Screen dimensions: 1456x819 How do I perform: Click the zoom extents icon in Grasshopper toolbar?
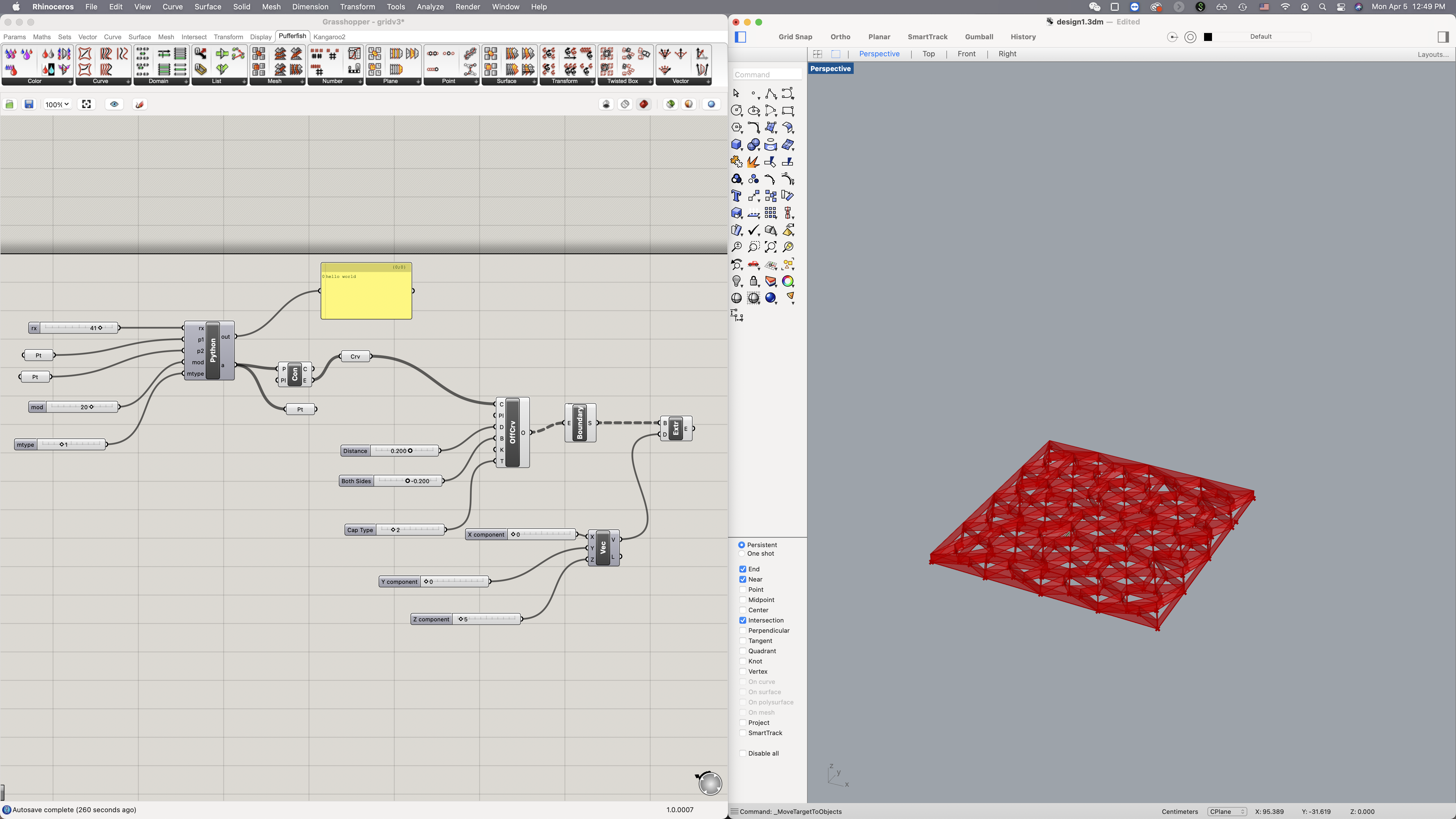(x=86, y=104)
